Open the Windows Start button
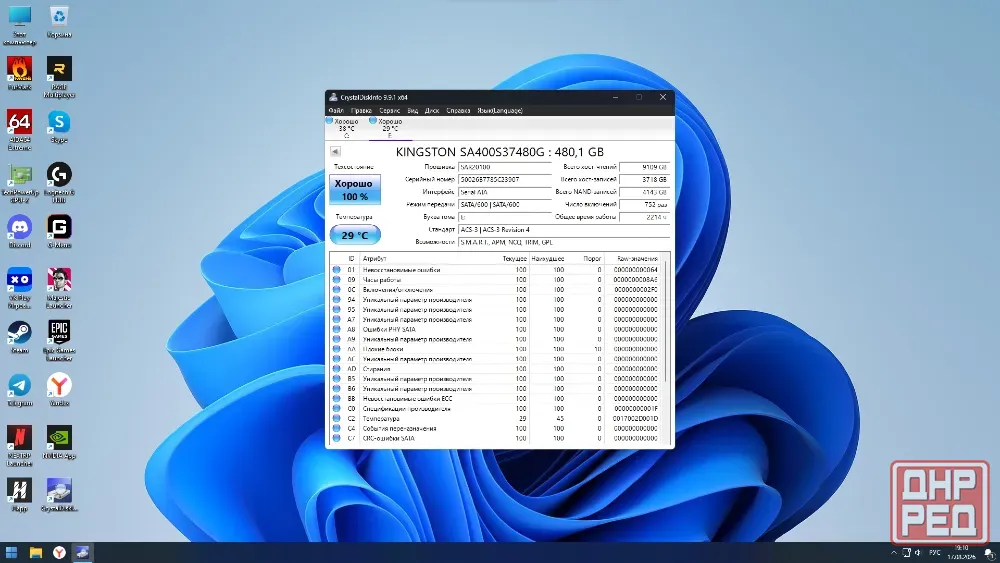 (x=11, y=552)
